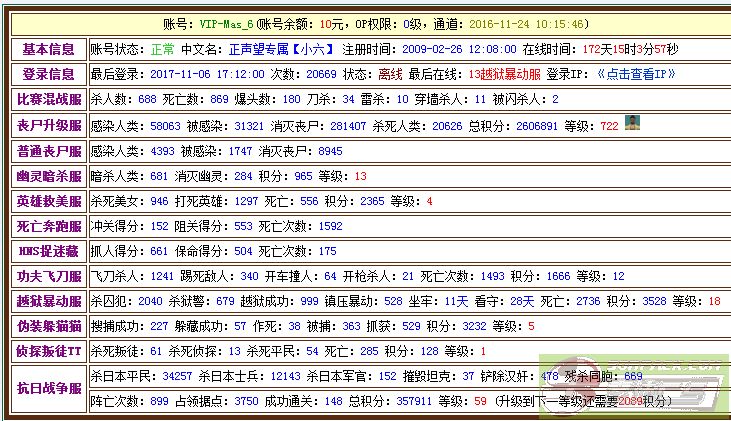Click the registration time 2009-02-26 12:08:00
The width and height of the screenshot is (731, 421).
click(459, 49)
